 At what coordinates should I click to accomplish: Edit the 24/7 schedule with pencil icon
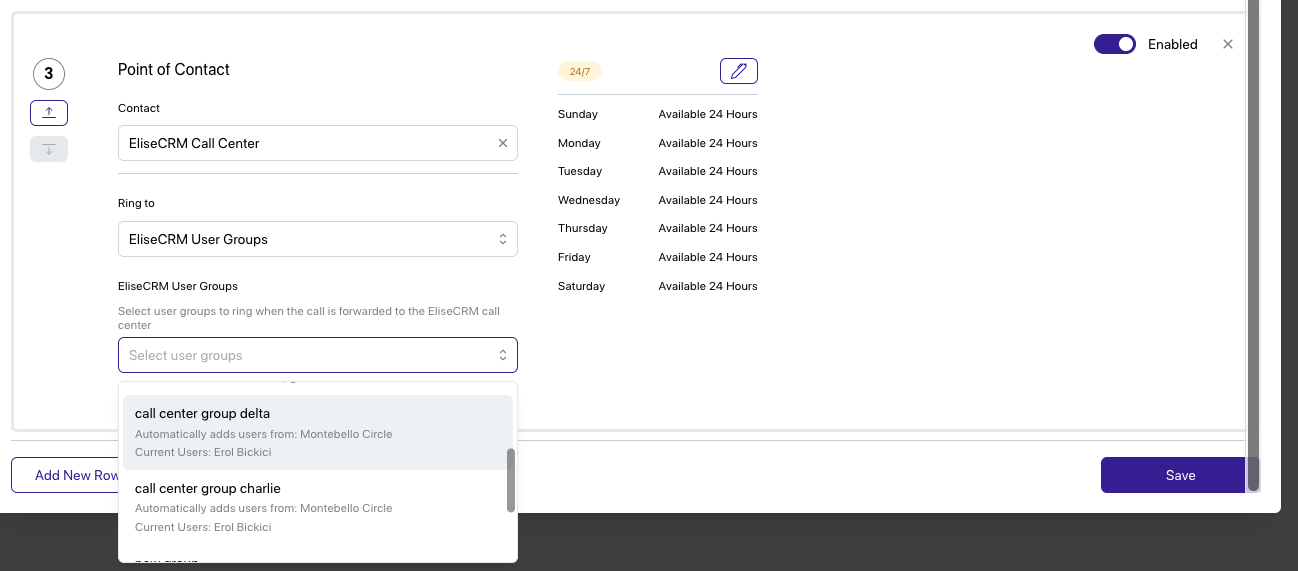pyautogui.click(x=739, y=71)
